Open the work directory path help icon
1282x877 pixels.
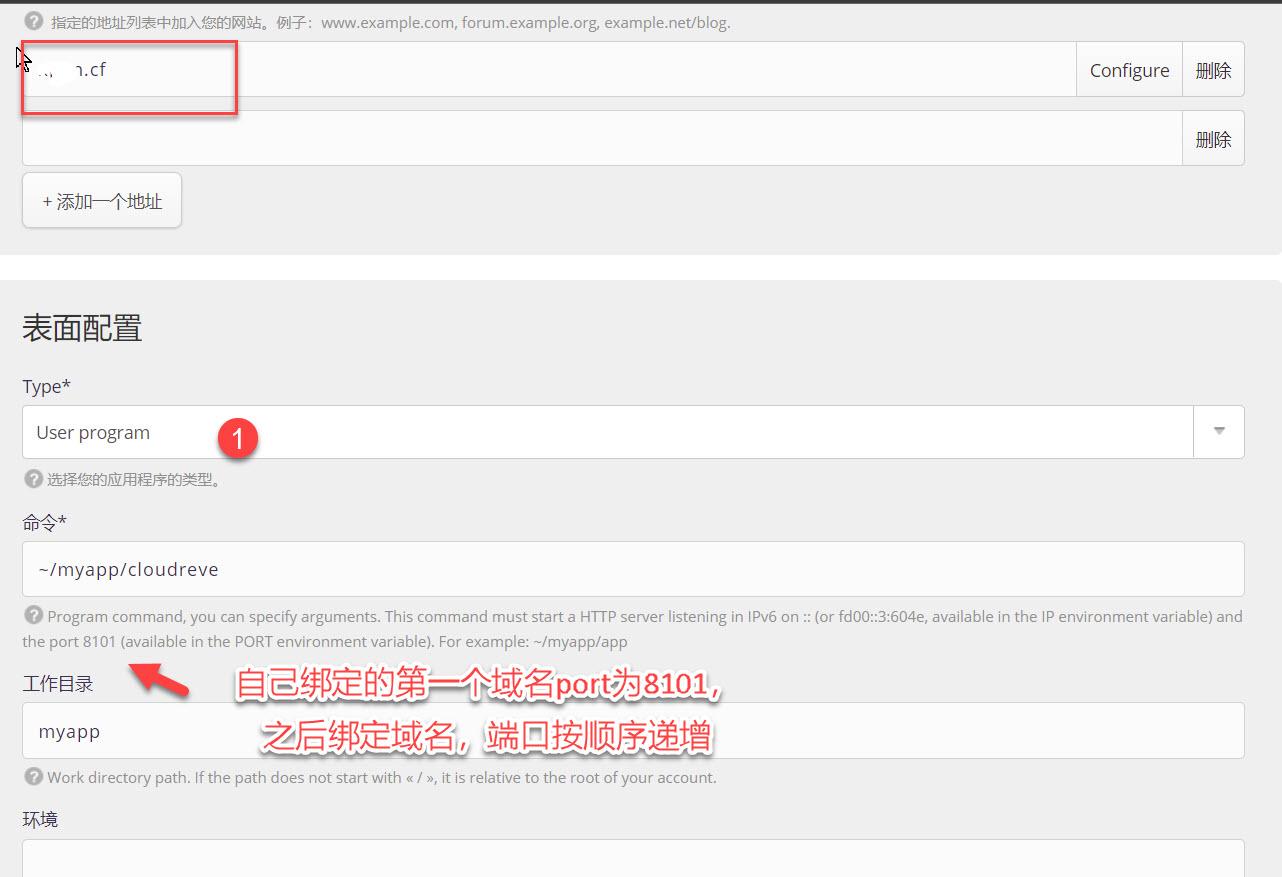(31, 777)
